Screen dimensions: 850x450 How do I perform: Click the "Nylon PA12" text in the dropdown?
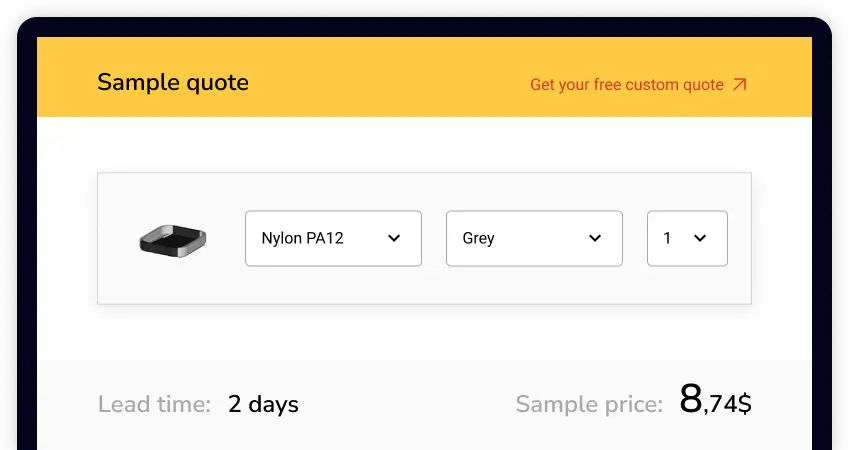point(302,238)
